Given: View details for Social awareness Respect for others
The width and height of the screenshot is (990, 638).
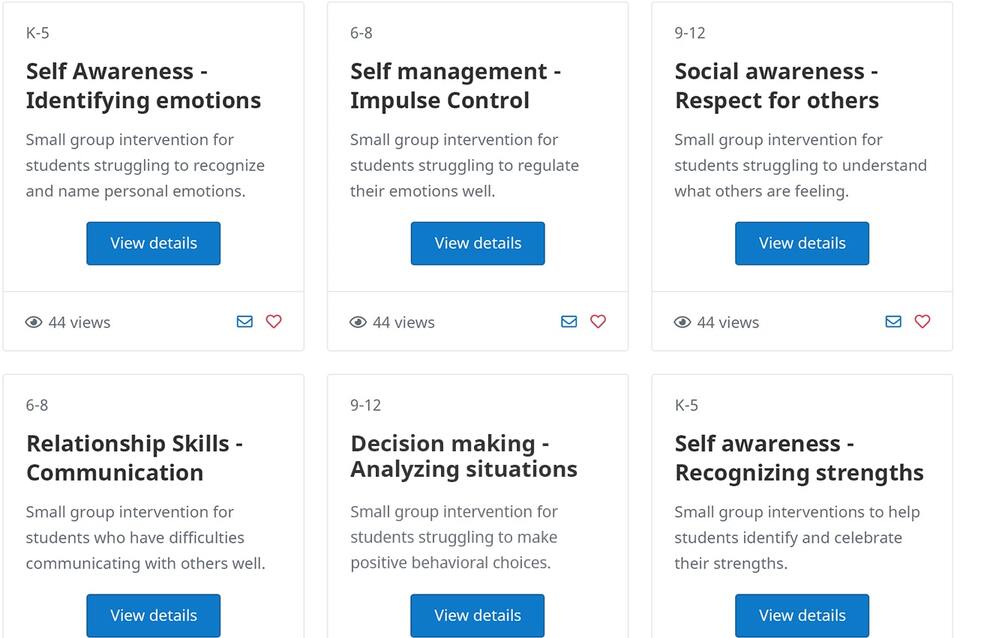Looking at the screenshot, I should (802, 243).
